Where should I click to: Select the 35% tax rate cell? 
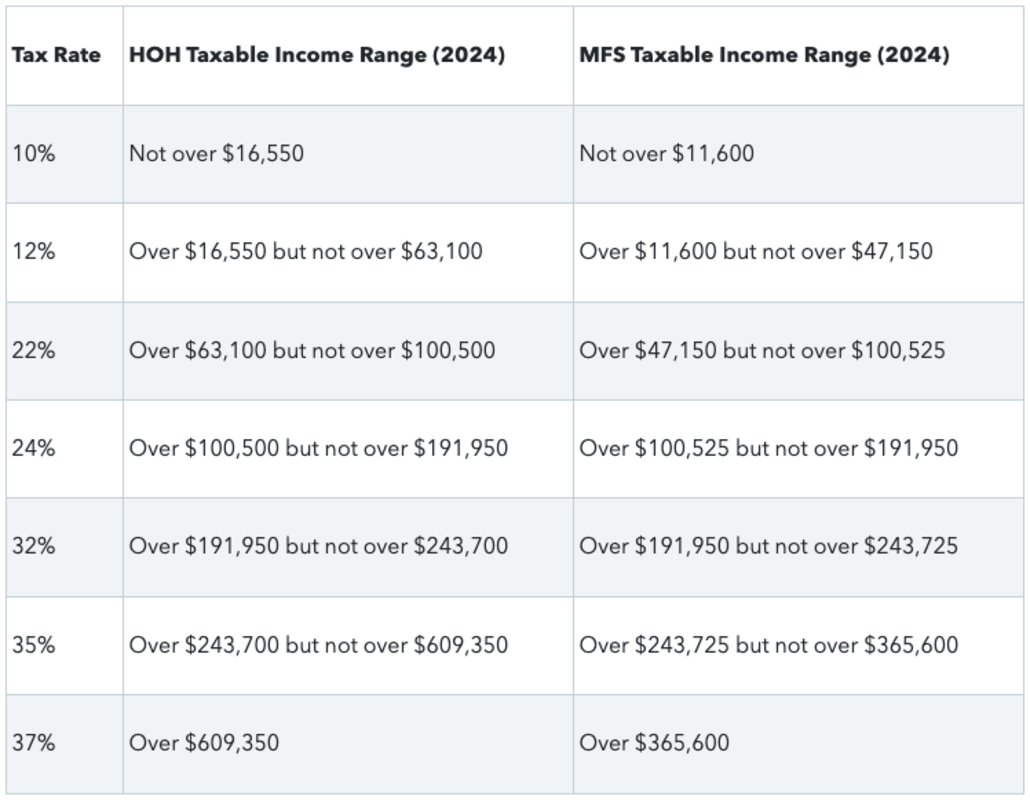click(x=34, y=645)
